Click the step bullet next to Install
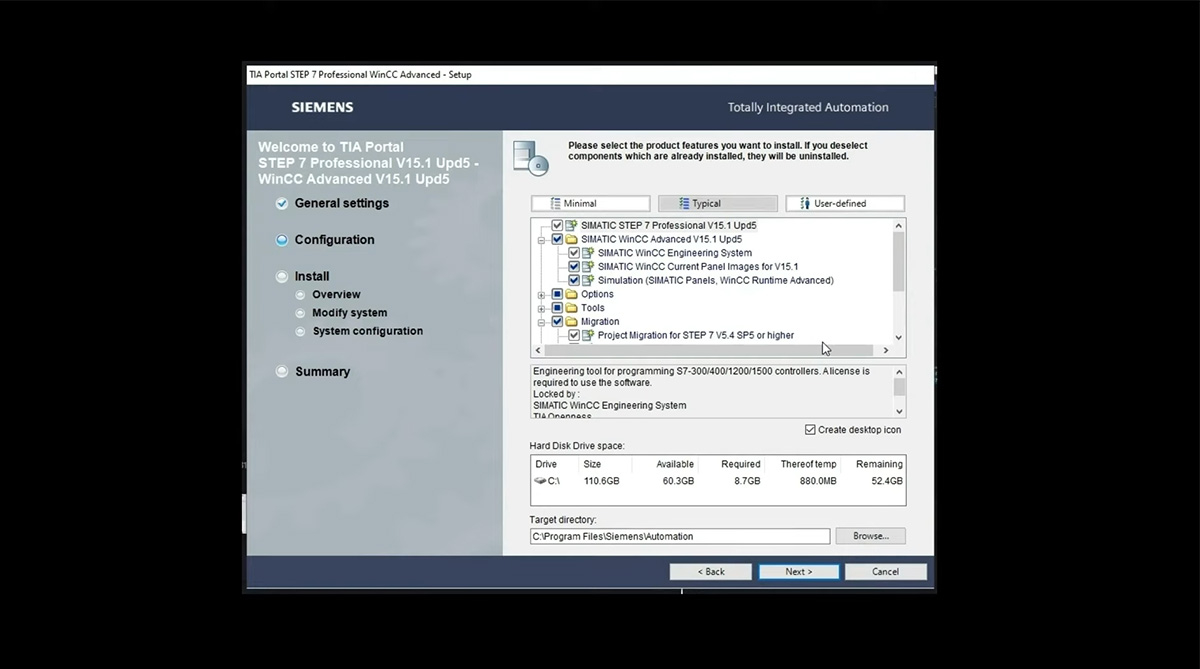Viewport: 1200px width, 669px height. 282,277
